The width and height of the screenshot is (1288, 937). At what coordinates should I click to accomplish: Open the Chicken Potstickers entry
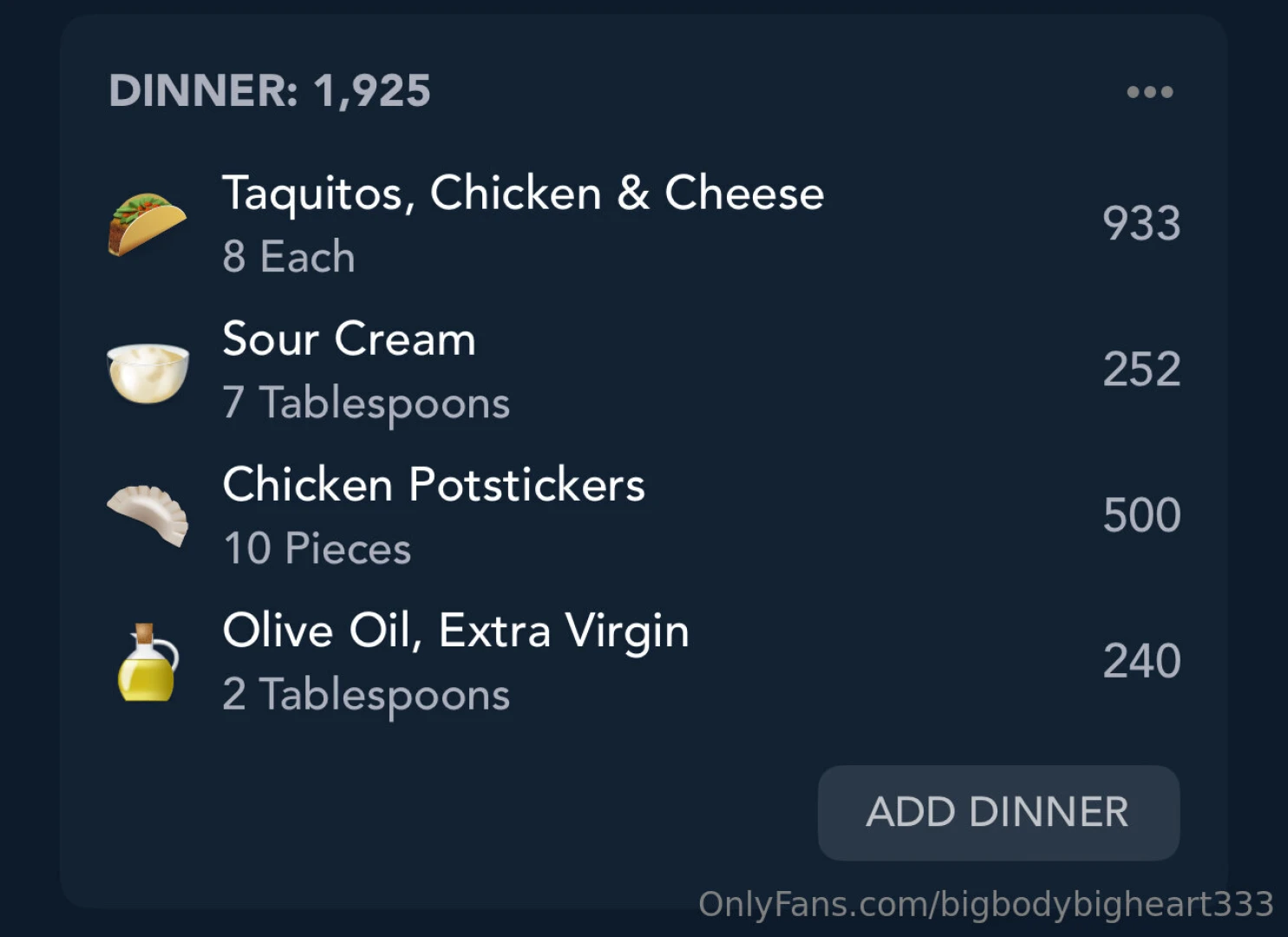point(434,484)
